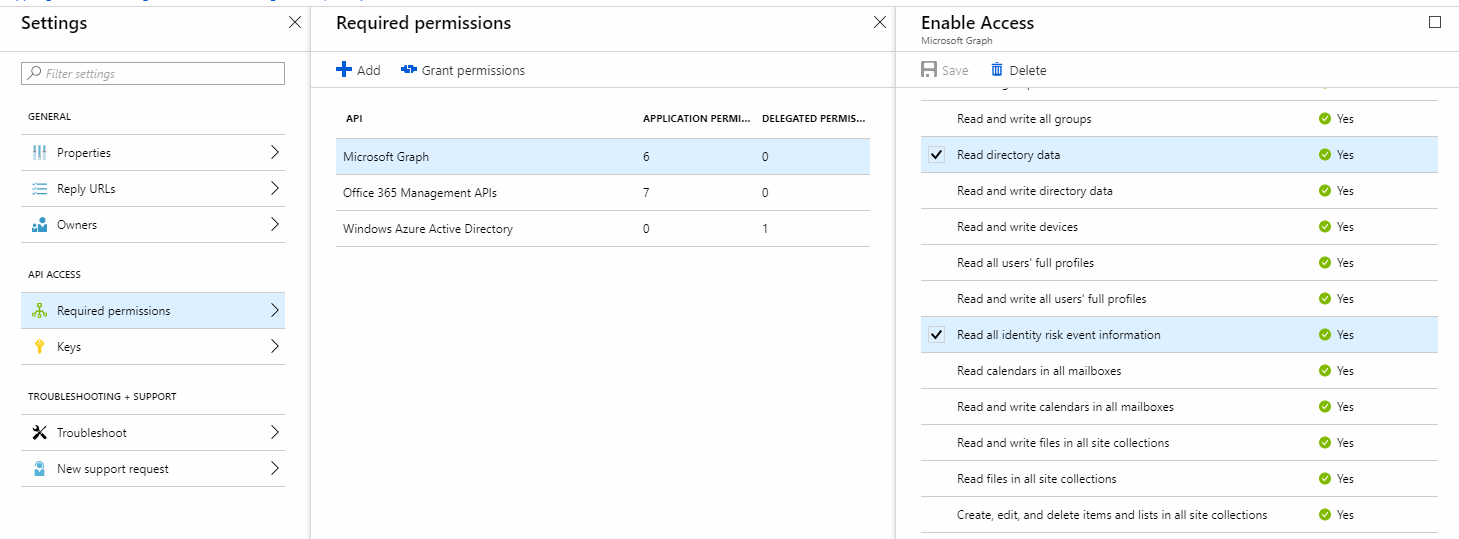Click the Filter settings search field

tap(153, 73)
